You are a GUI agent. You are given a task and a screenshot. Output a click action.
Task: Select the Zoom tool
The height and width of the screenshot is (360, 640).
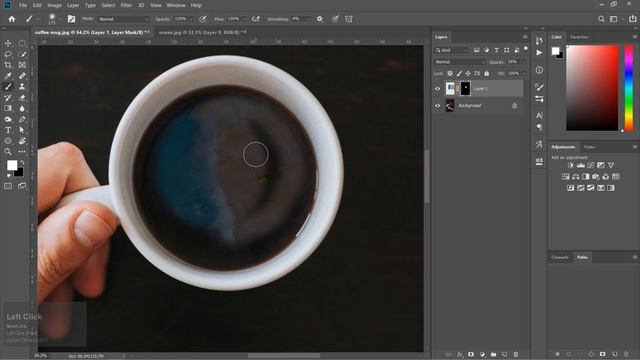point(8,152)
